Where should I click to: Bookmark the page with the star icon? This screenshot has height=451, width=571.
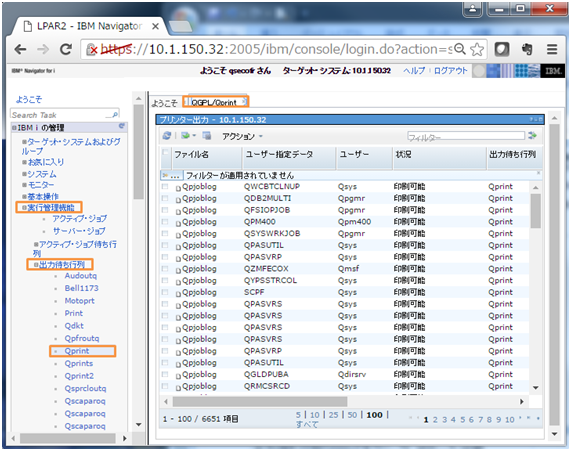tap(477, 49)
